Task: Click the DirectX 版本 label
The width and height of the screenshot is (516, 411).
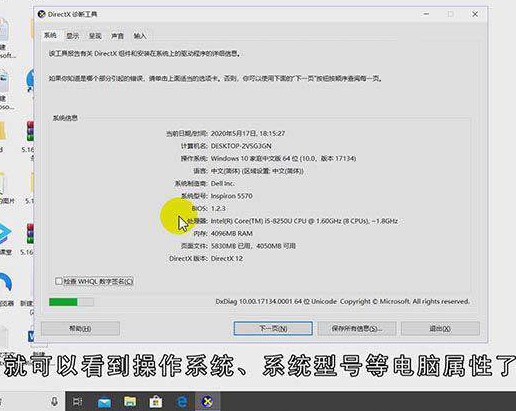Action: click(x=189, y=258)
